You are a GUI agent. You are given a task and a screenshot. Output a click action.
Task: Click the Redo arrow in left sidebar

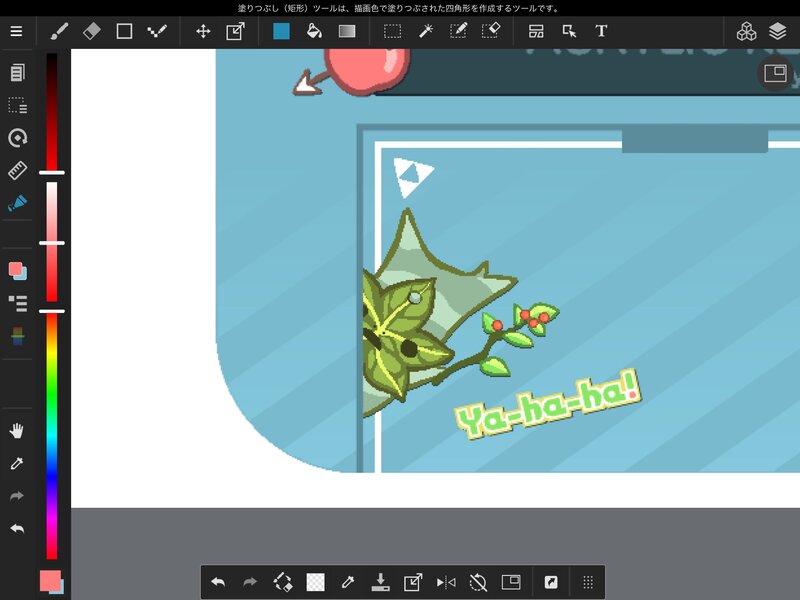tap(17, 496)
